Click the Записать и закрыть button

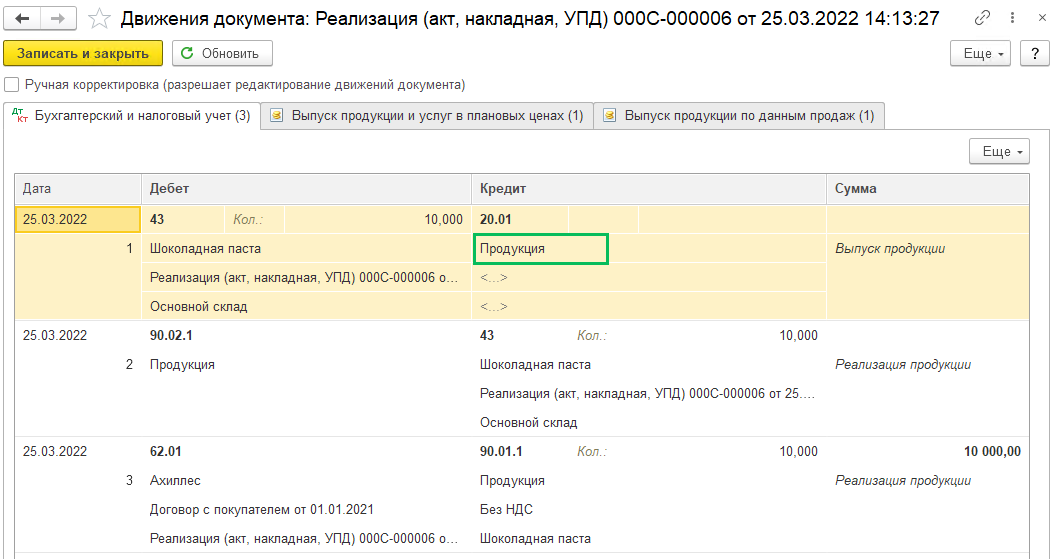click(x=83, y=54)
